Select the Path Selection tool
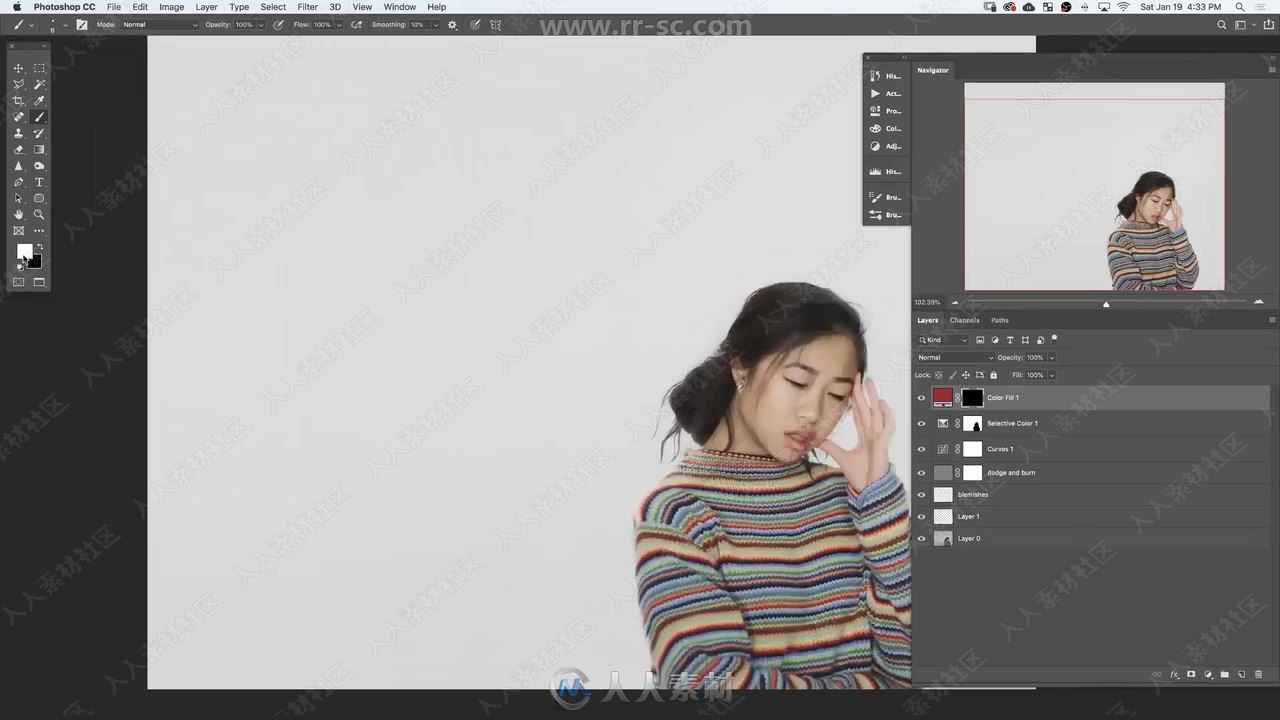Screen dimensions: 1280x720 coord(18,198)
